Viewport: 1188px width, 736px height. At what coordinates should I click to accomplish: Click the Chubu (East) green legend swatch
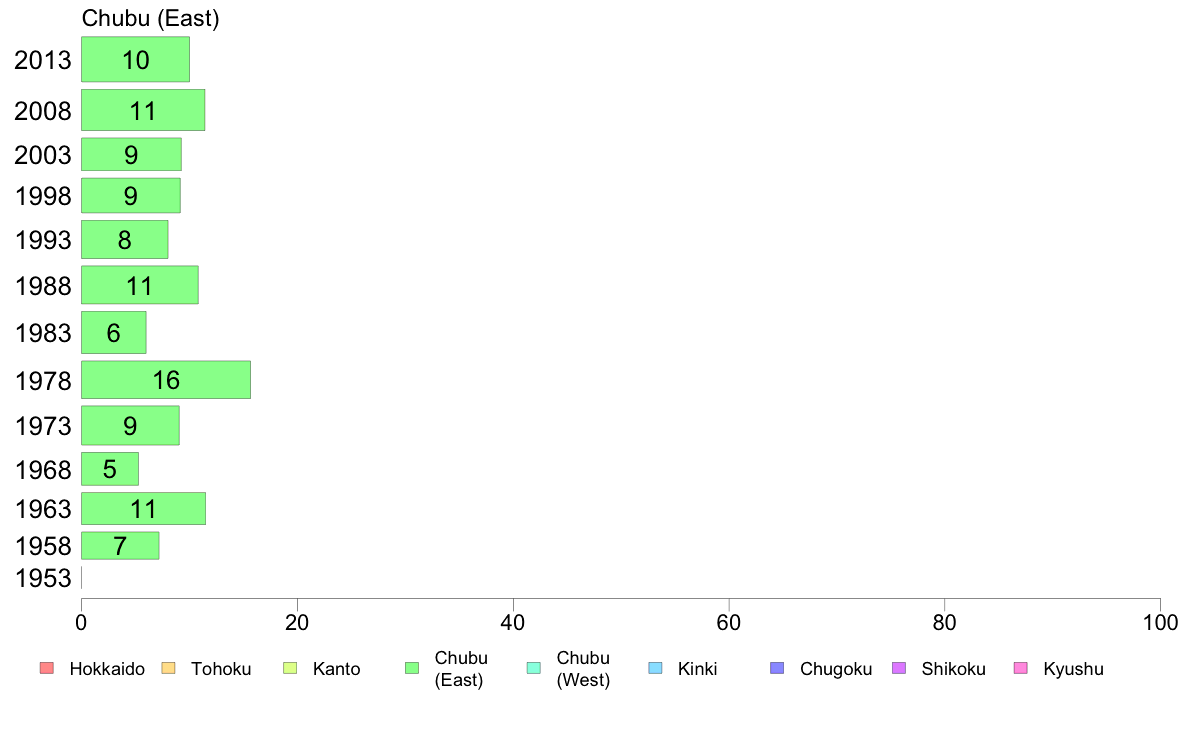coord(412,668)
